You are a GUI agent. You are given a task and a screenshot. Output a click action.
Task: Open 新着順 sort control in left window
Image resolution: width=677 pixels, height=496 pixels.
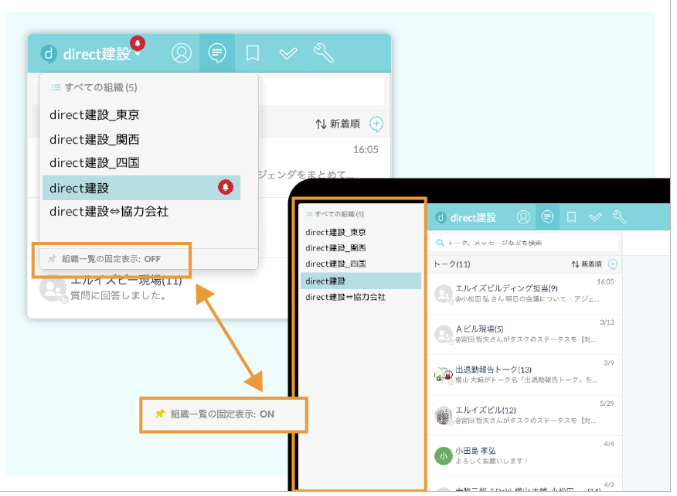338,124
